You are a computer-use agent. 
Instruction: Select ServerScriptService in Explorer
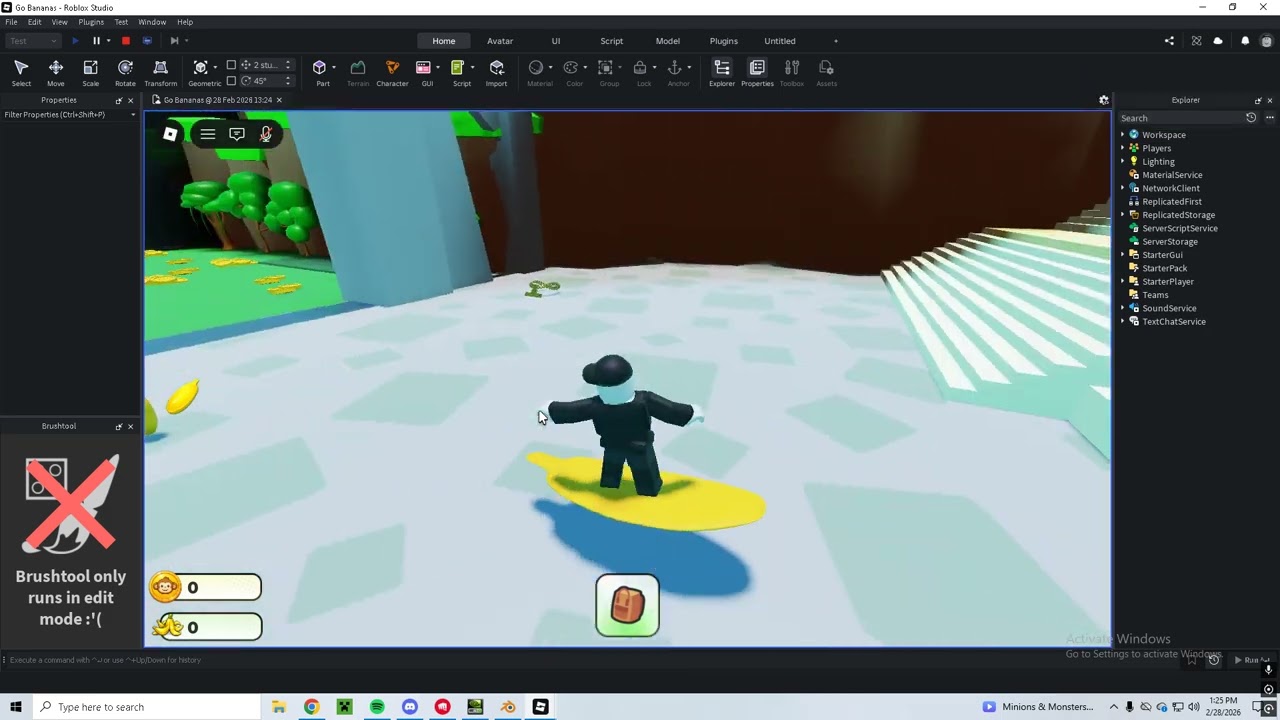(x=1180, y=228)
